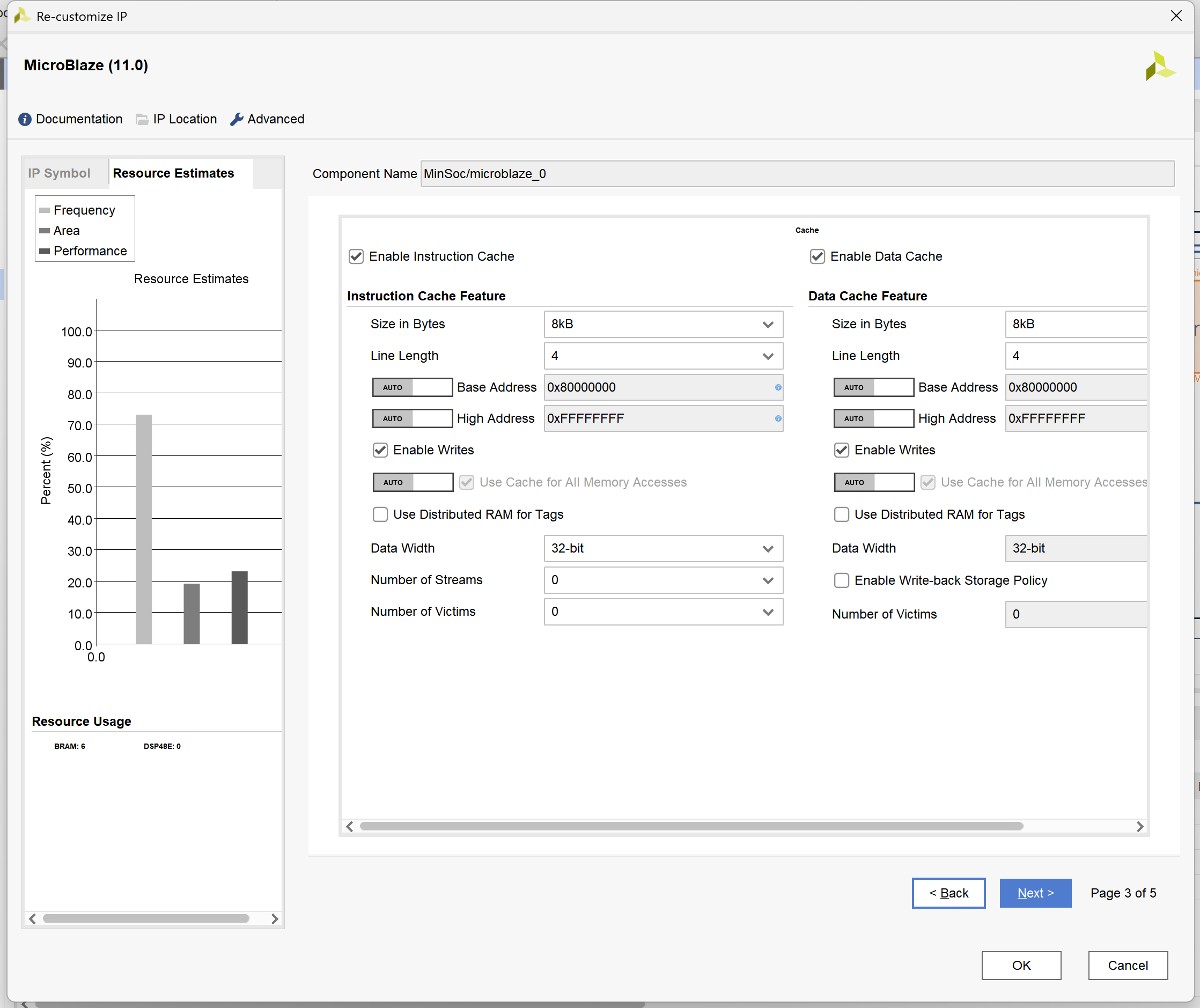Close the Re-customize IP dialog

click(x=1176, y=16)
